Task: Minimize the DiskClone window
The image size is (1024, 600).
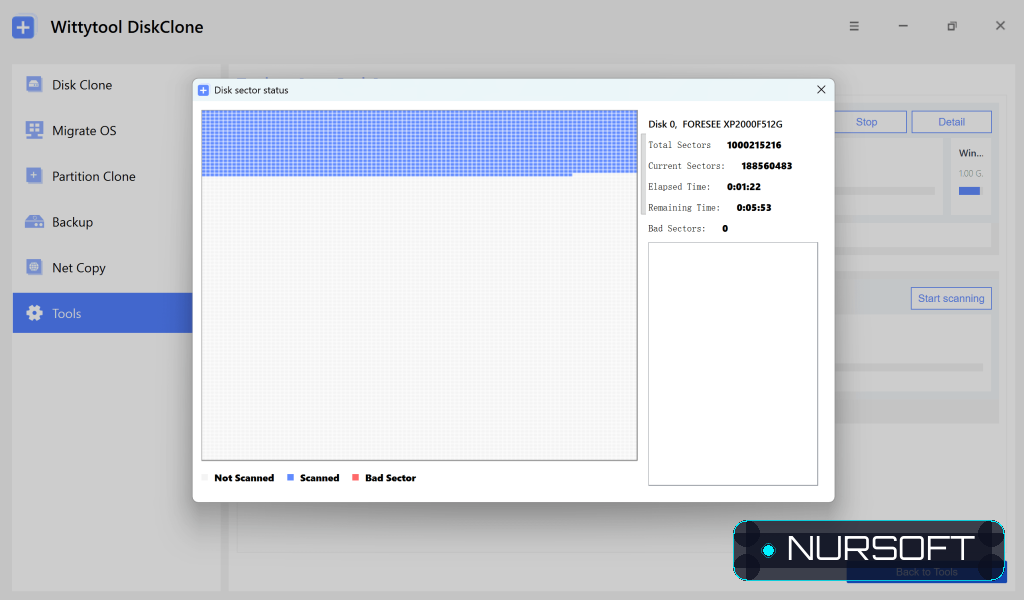Action: (903, 26)
